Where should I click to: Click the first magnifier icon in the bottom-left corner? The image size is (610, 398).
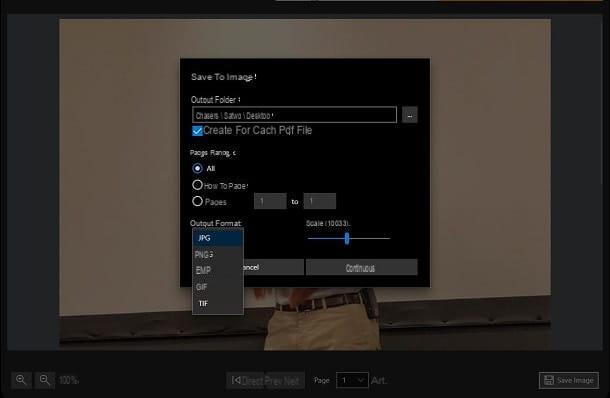[21, 380]
